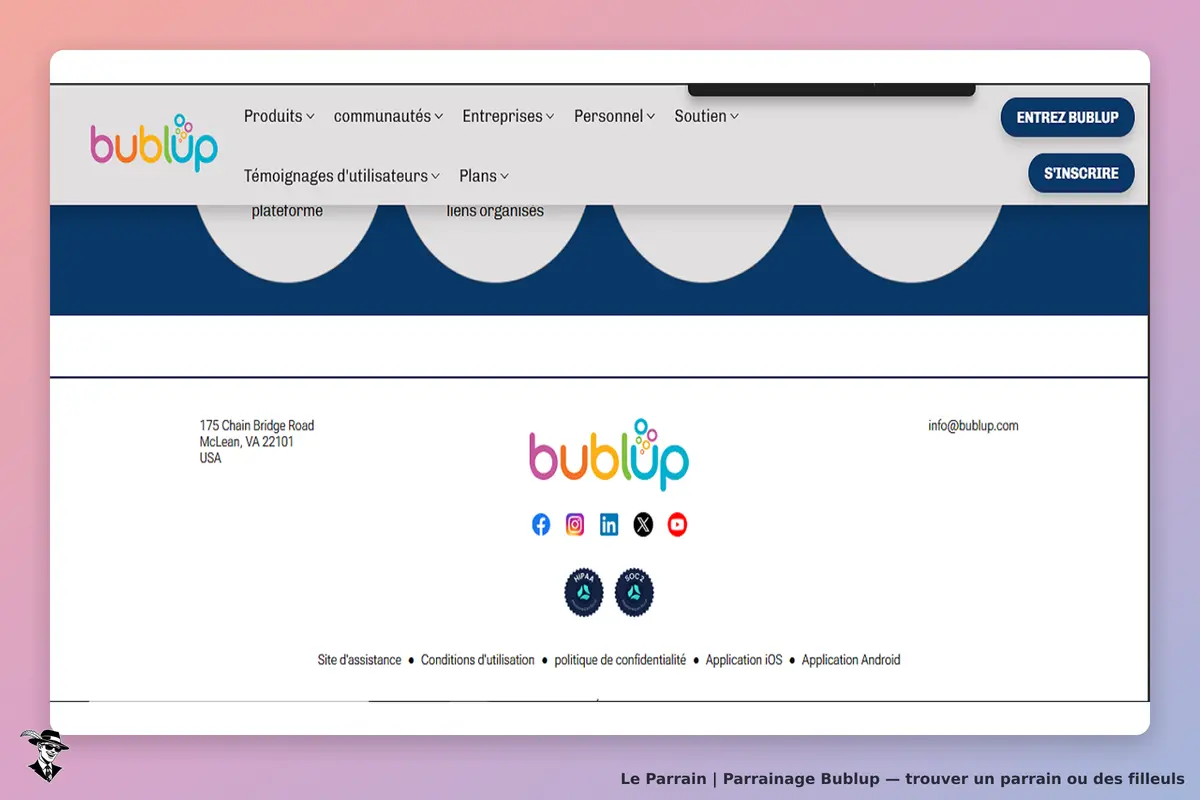Open the Application Android link
The height and width of the screenshot is (800, 1200).
click(851, 660)
